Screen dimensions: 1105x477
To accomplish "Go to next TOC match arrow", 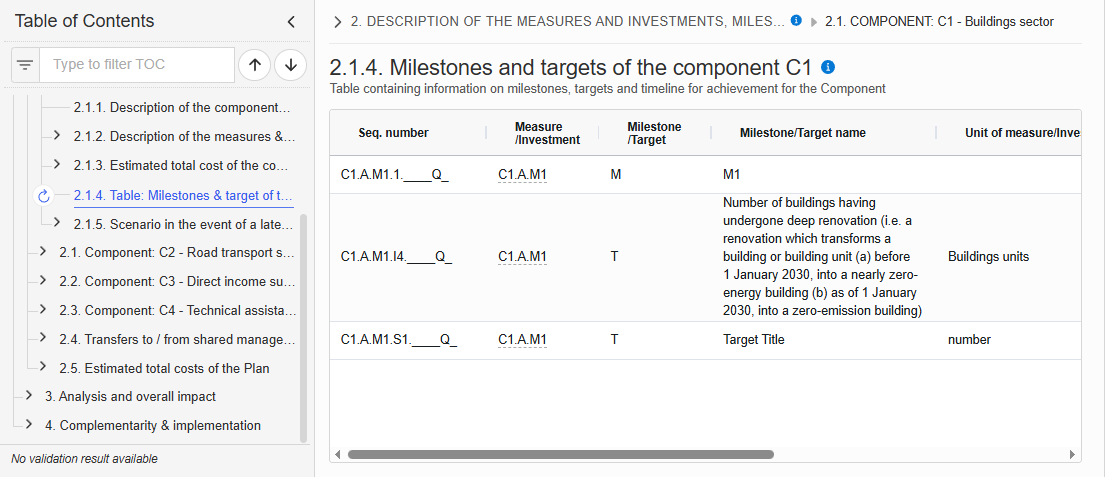I will [x=290, y=65].
